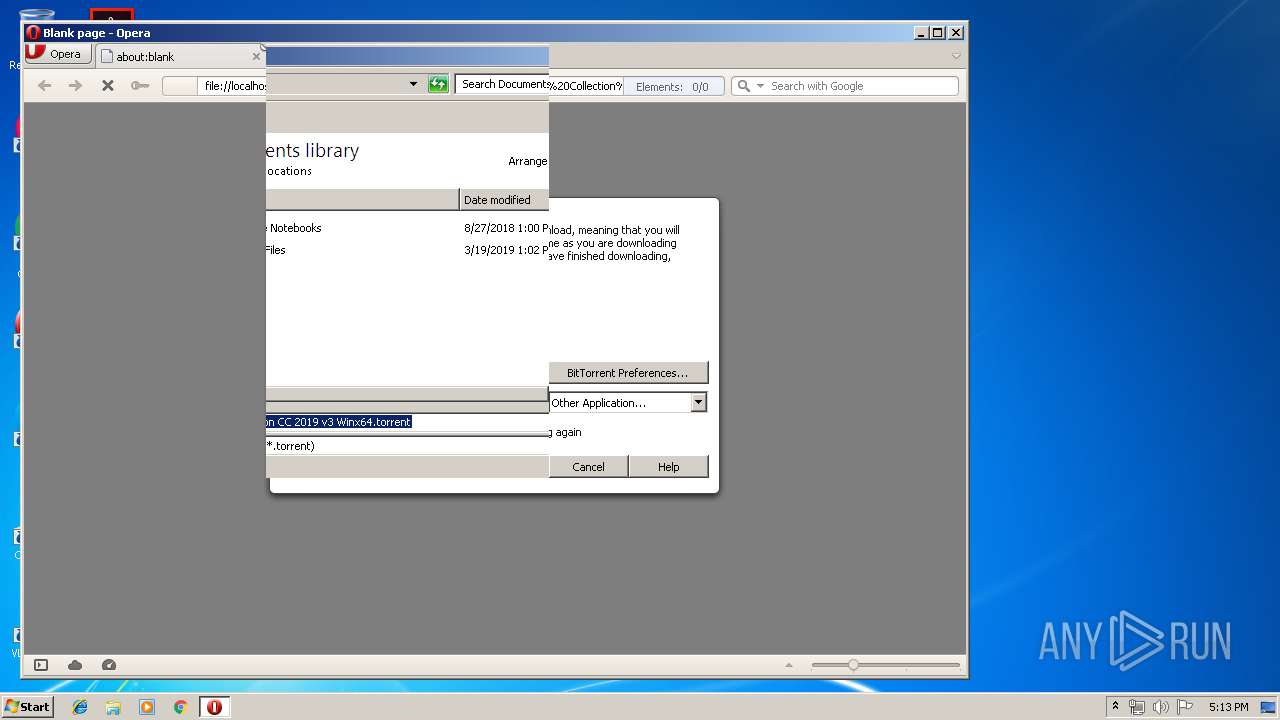Click the Arrange by option
1280x720 pixels.
tap(527, 161)
